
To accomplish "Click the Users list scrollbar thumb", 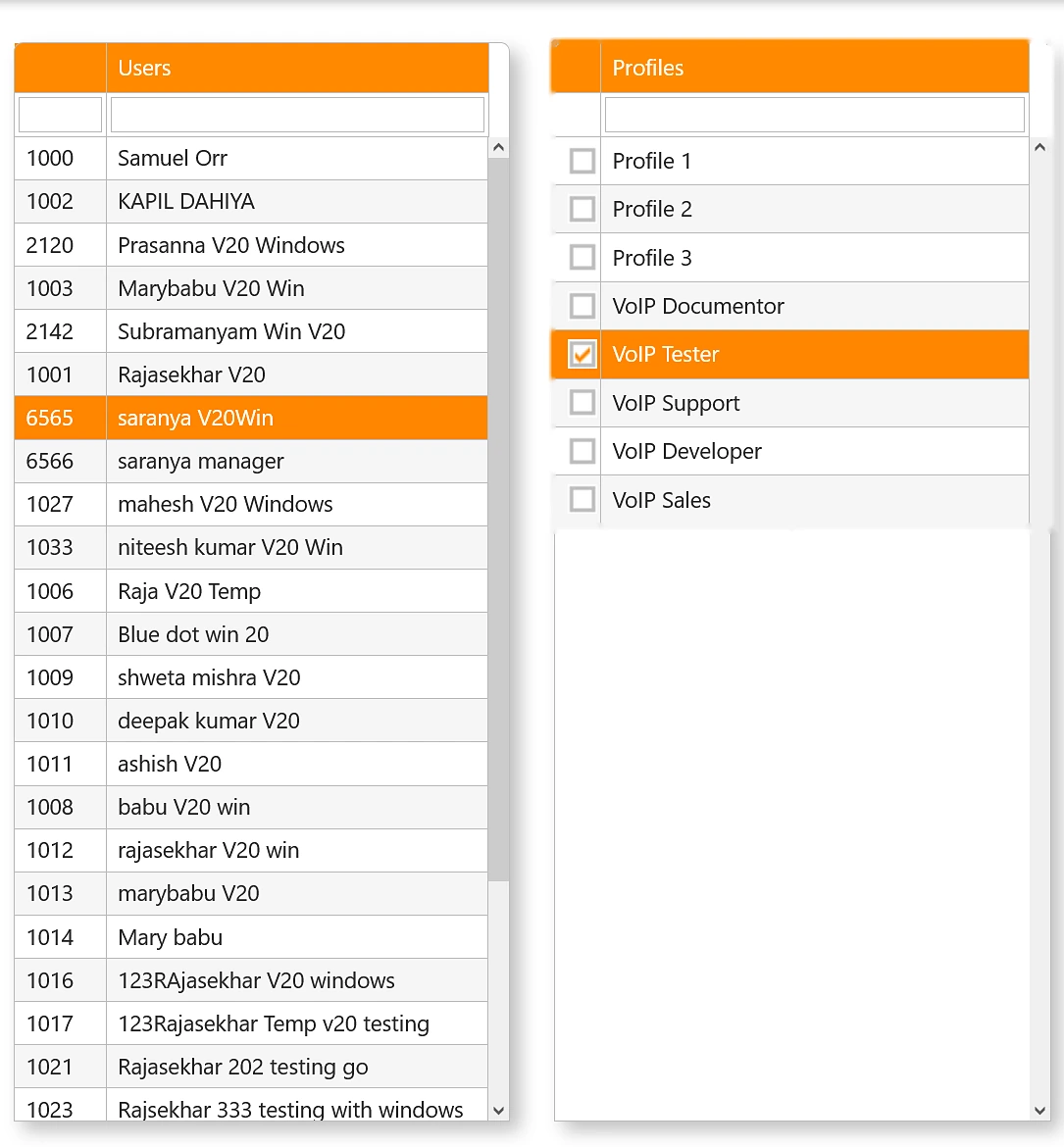I will coord(499,520).
